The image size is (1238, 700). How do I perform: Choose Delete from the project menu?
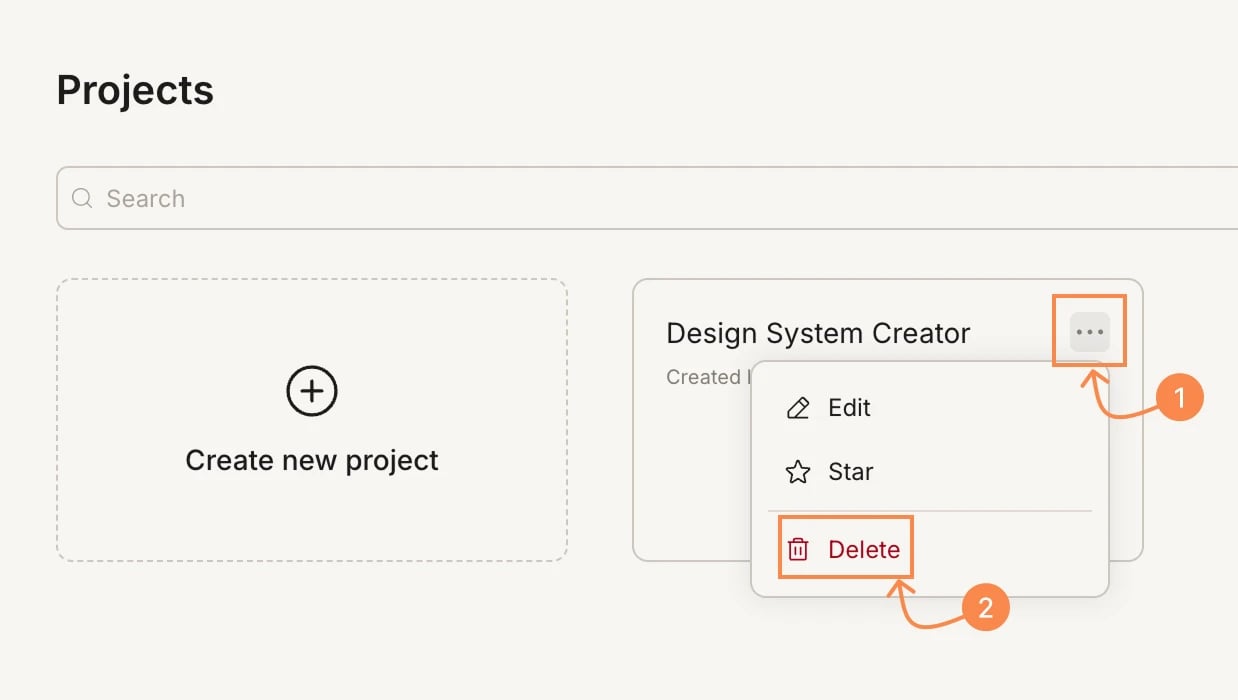coord(930,549)
